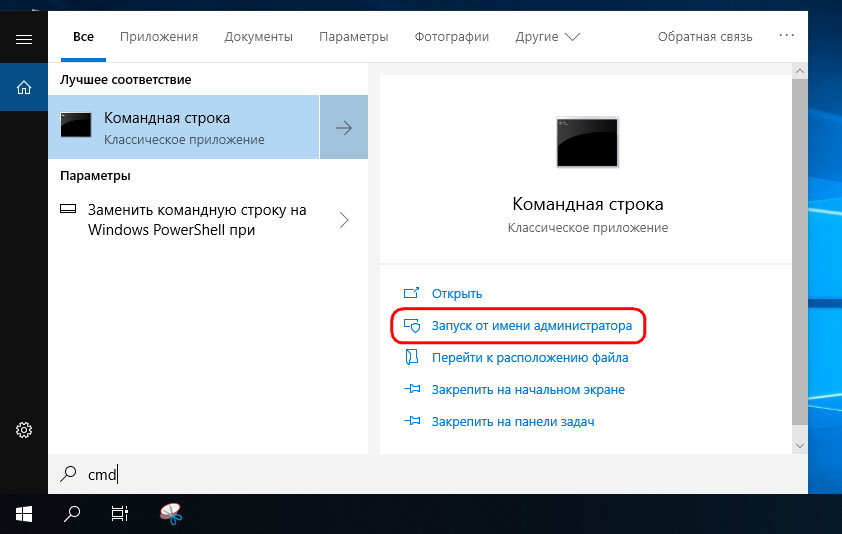Launch the Snipping Tool taskbar icon
The height and width of the screenshot is (534, 842).
(x=170, y=514)
